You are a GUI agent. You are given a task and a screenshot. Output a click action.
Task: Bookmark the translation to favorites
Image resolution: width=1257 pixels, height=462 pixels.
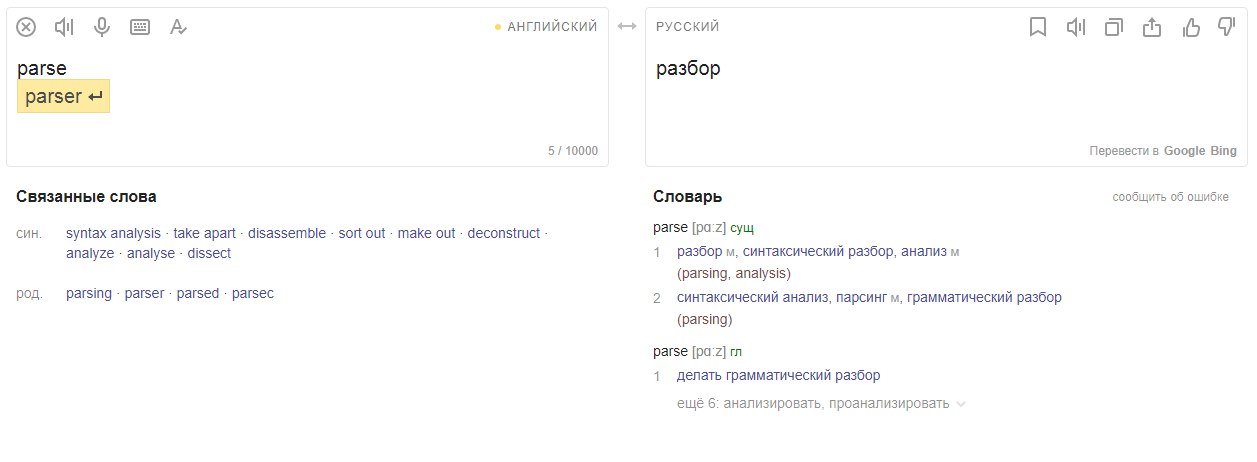click(1038, 28)
